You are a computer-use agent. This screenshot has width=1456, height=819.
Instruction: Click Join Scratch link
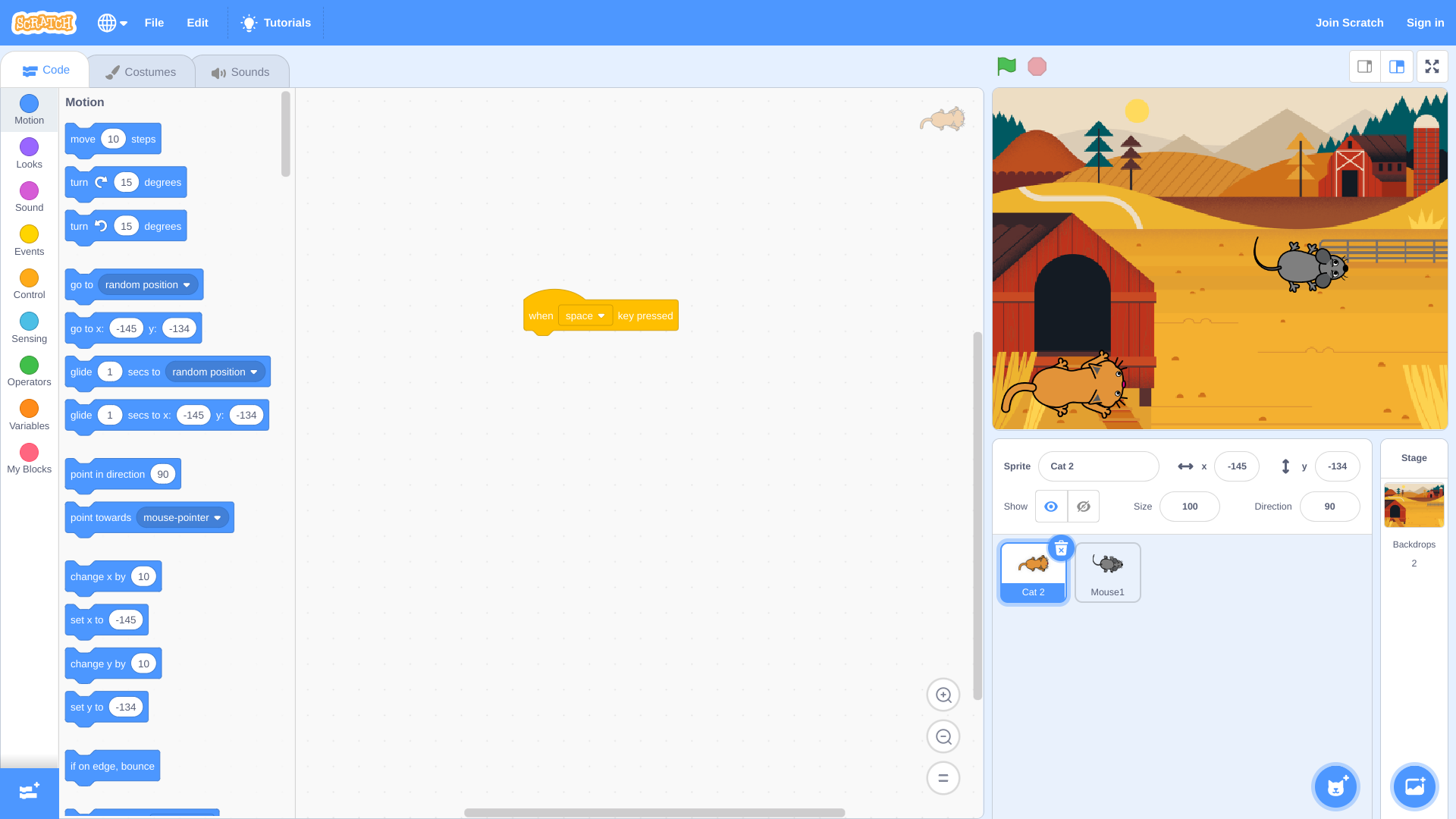(1349, 23)
